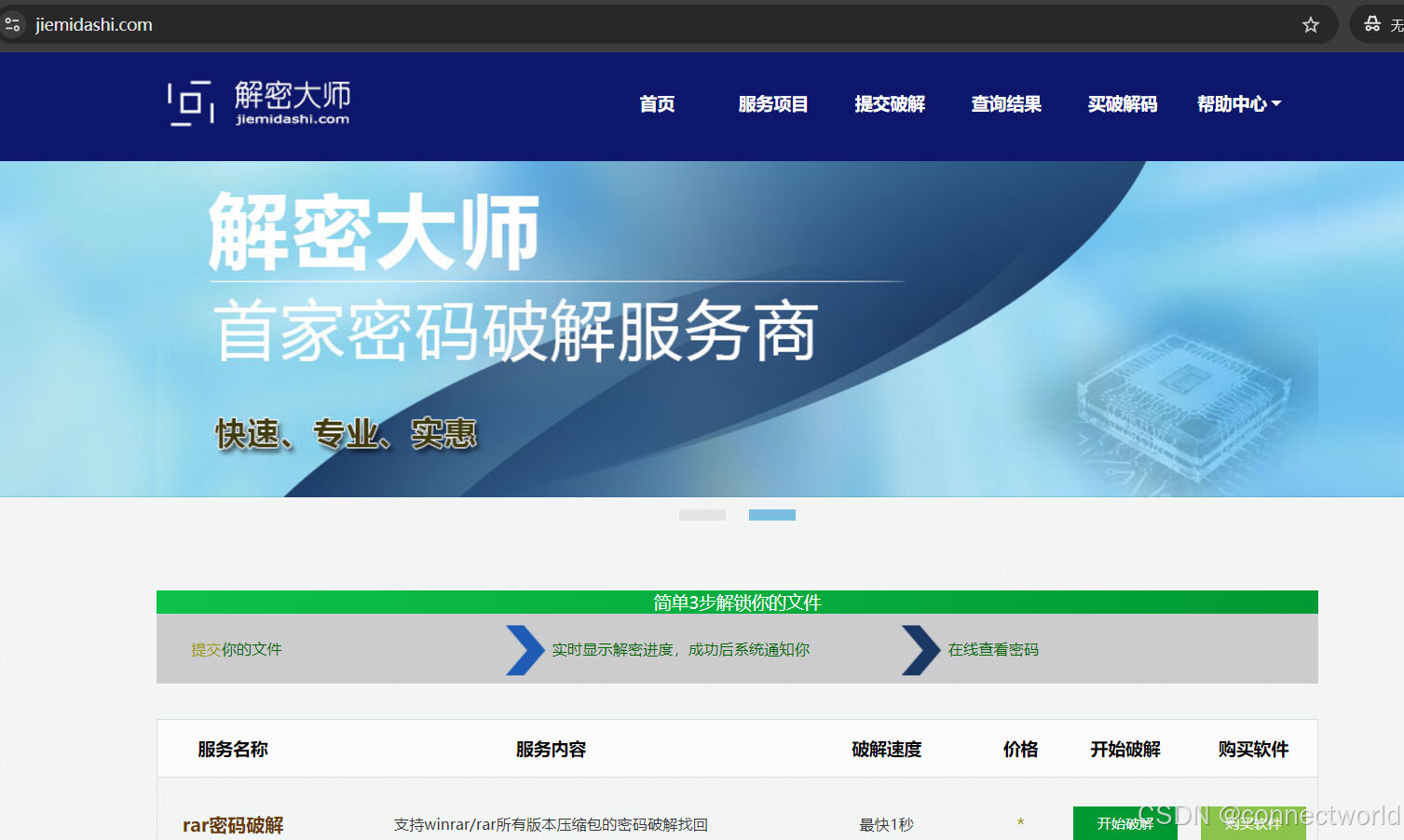Image resolution: width=1404 pixels, height=840 pixels.
Task: Click the 破解速度 column header
Action: click(887, 749)
